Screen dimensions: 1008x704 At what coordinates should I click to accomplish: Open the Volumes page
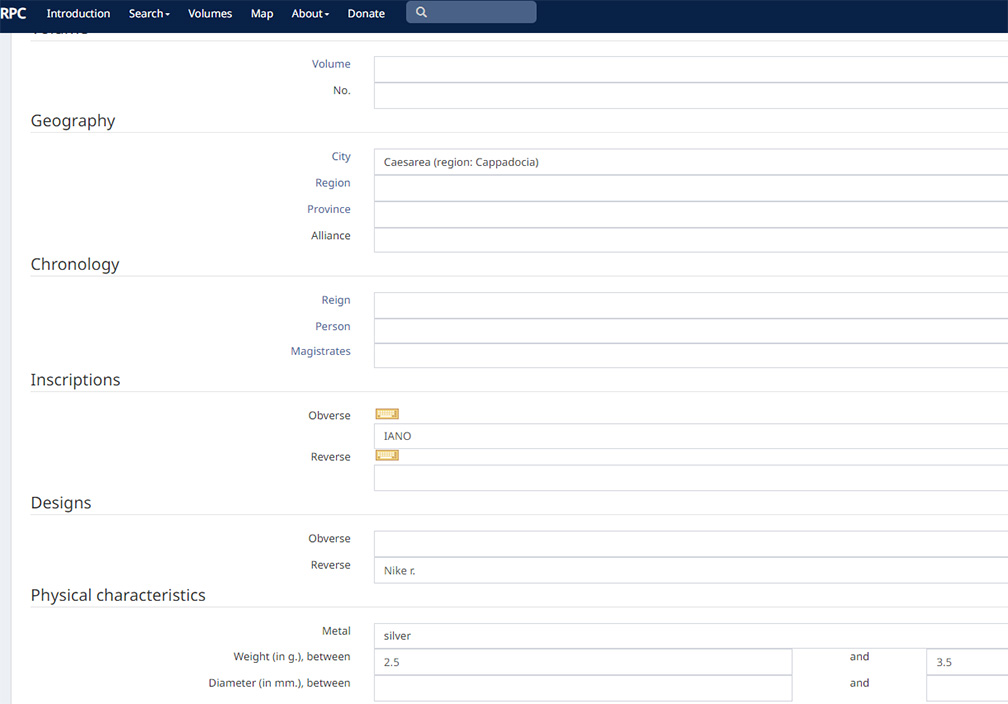[x=210, y=14]
